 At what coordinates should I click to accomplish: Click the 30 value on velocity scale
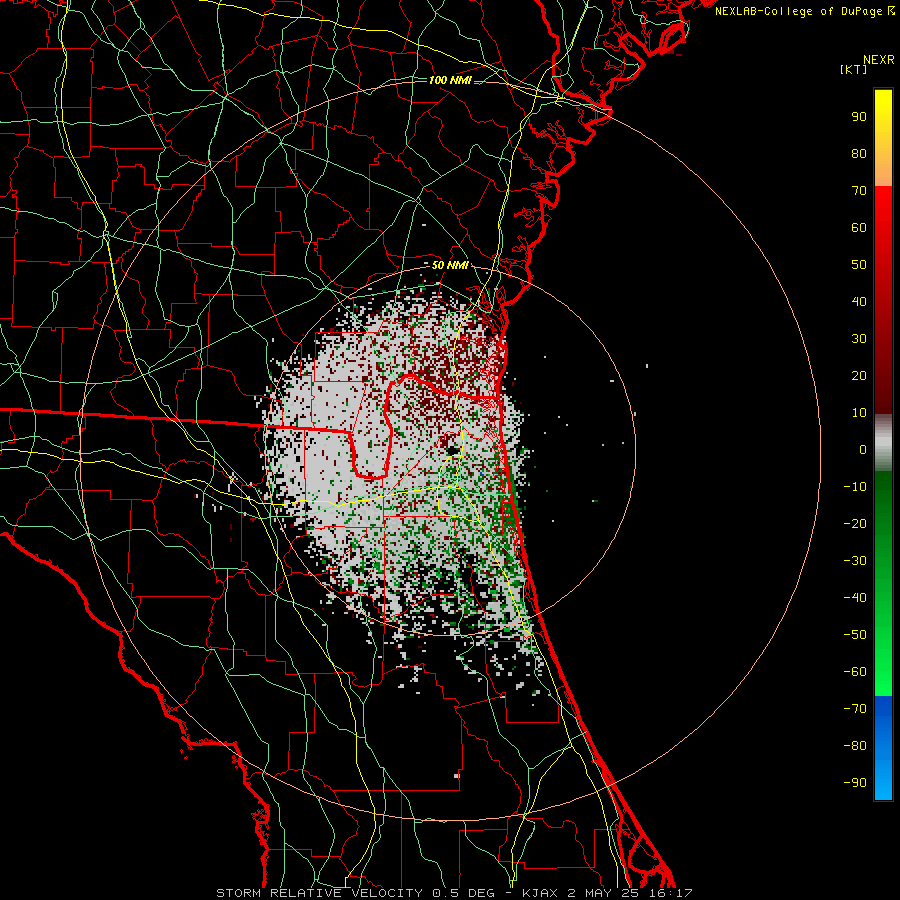859,339
